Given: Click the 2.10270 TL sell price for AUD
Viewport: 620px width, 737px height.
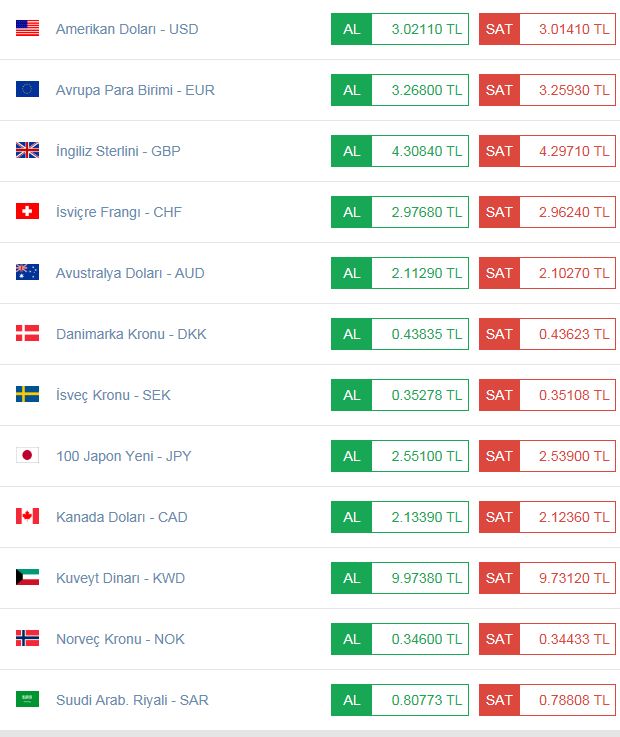Looking at the screenshot, I should pyautogui.click(x=568, y=273).
